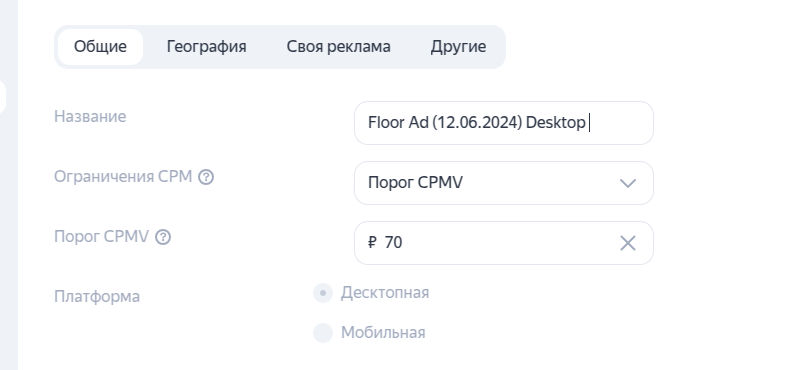Switch to the География tab
Image resolution: width=799 pixels, height=370 pixels.
pos(206,47)
